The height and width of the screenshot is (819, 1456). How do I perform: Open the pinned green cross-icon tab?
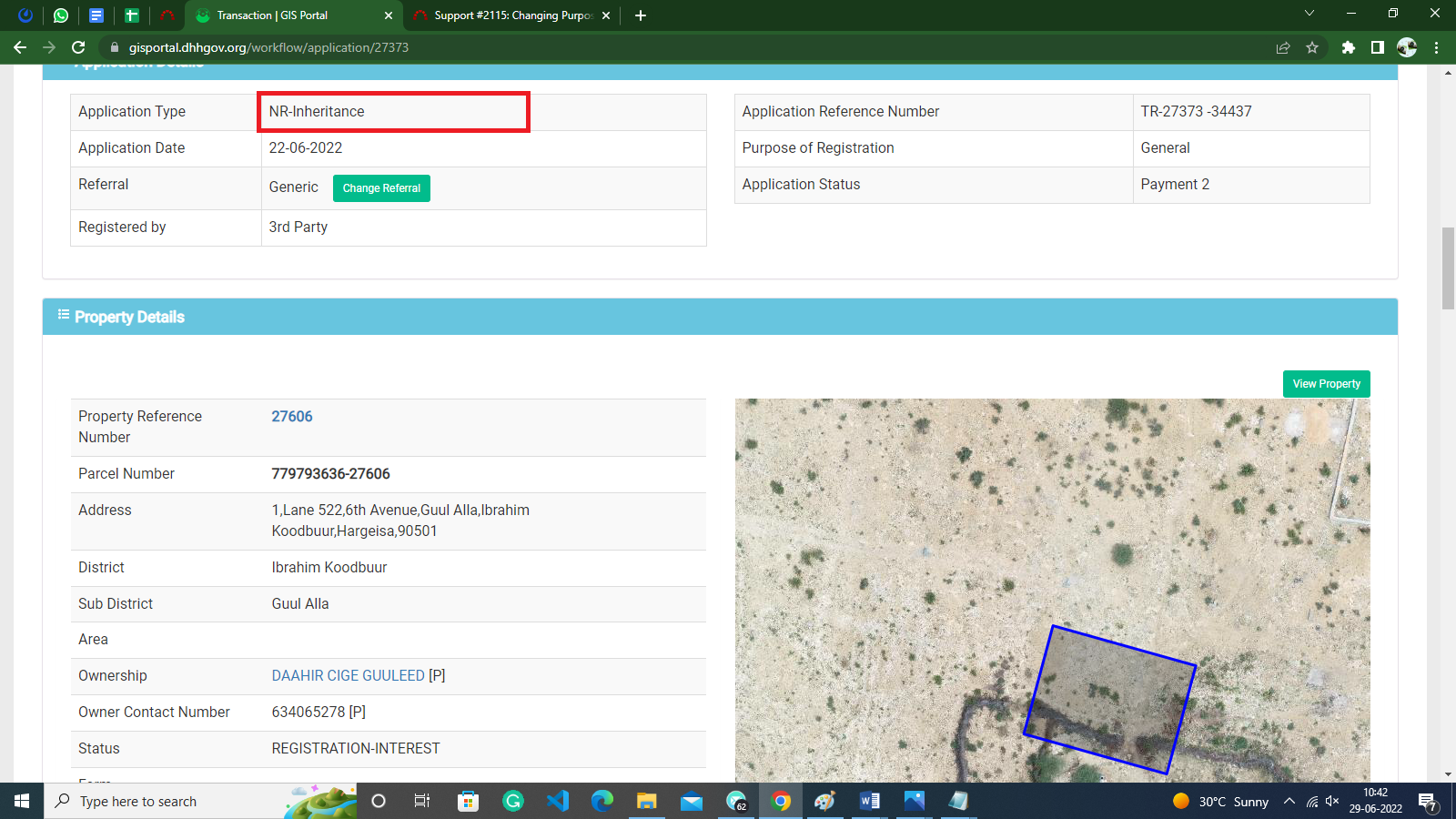click(x=131, y=15)
